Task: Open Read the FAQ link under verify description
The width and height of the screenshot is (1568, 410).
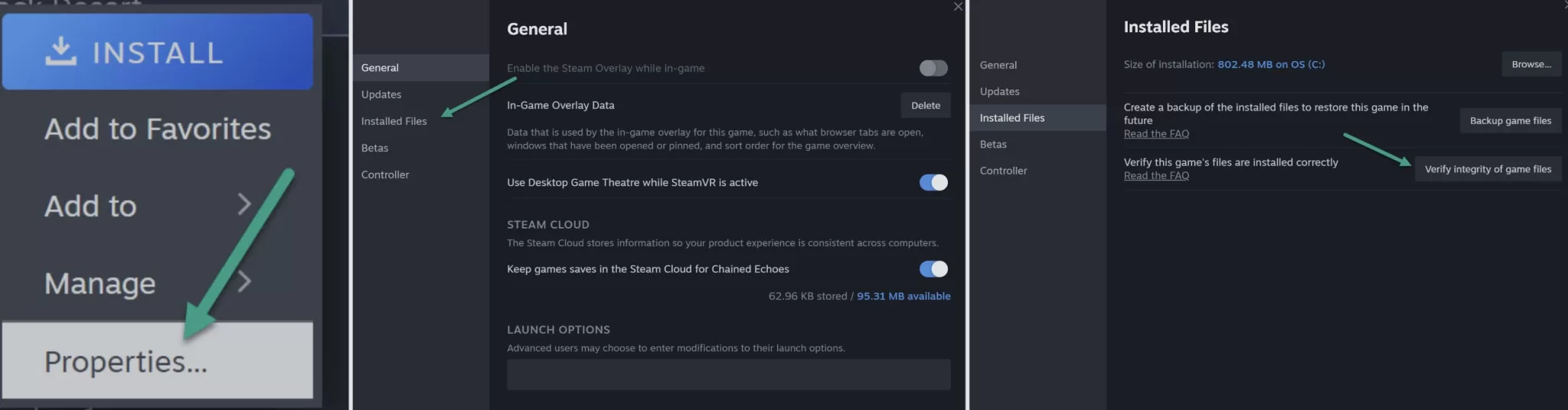Action: (1156, 176)
